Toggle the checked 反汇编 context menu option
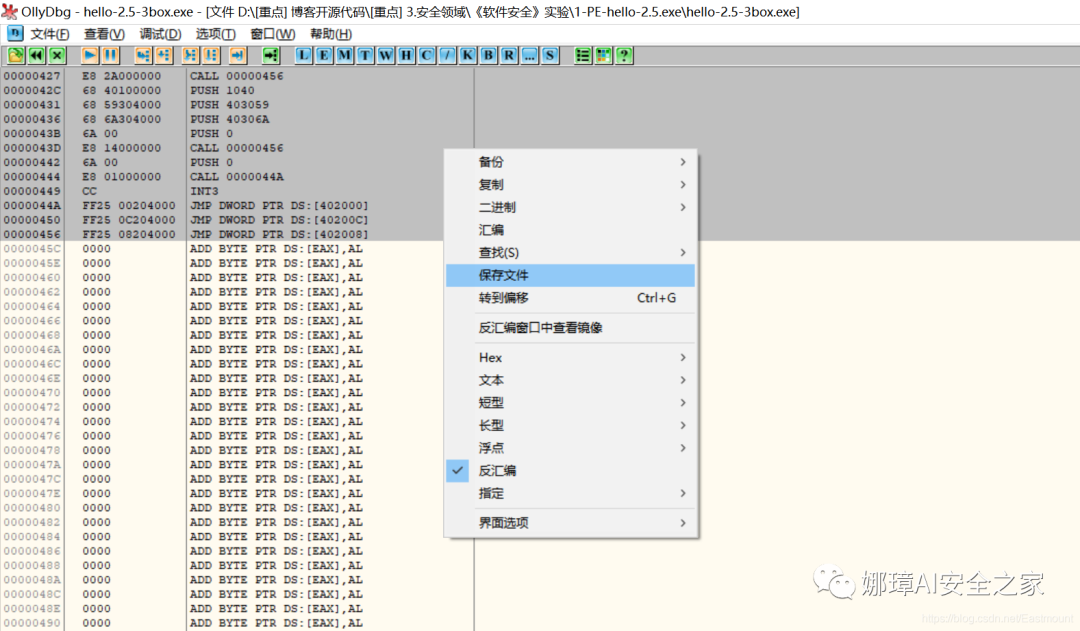Image resolution: width=1080 pixels, height=631 pixels. click(570, 470)
